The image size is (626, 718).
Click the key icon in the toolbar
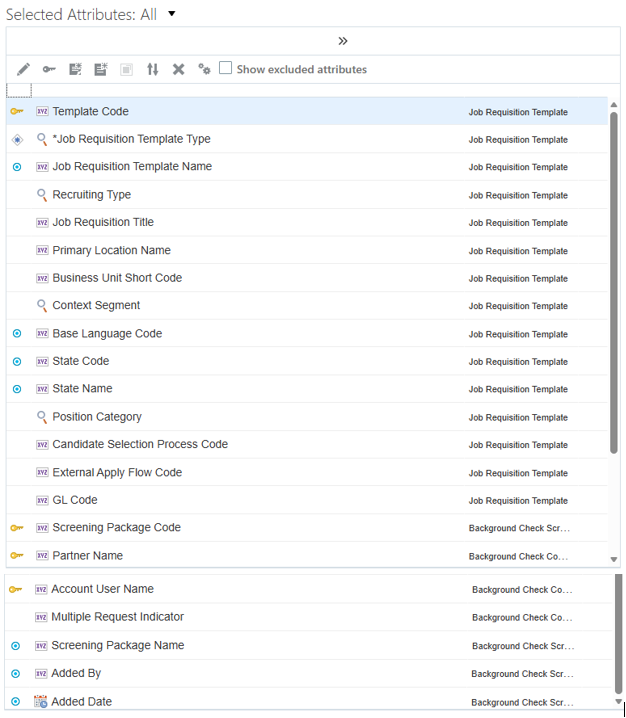click(x=49, y=69)
